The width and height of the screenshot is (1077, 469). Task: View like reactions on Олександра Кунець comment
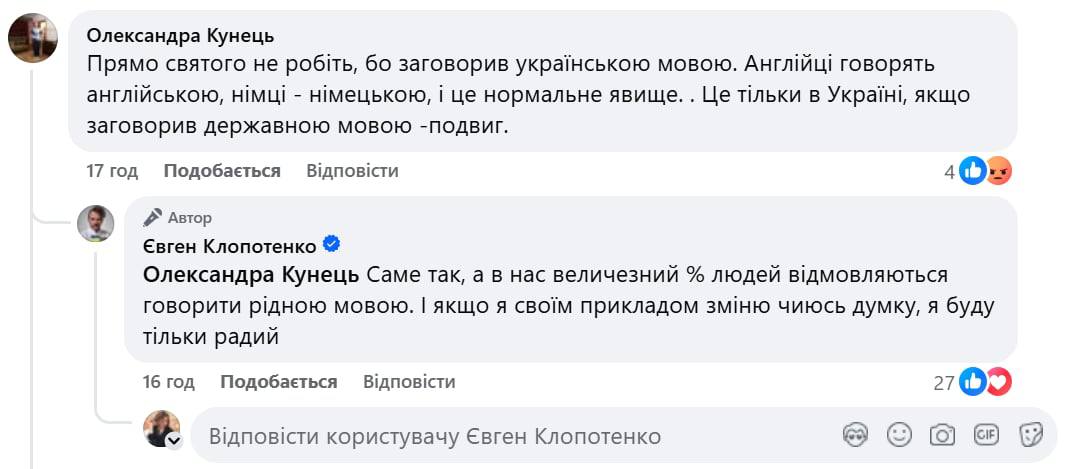[972, 172]
